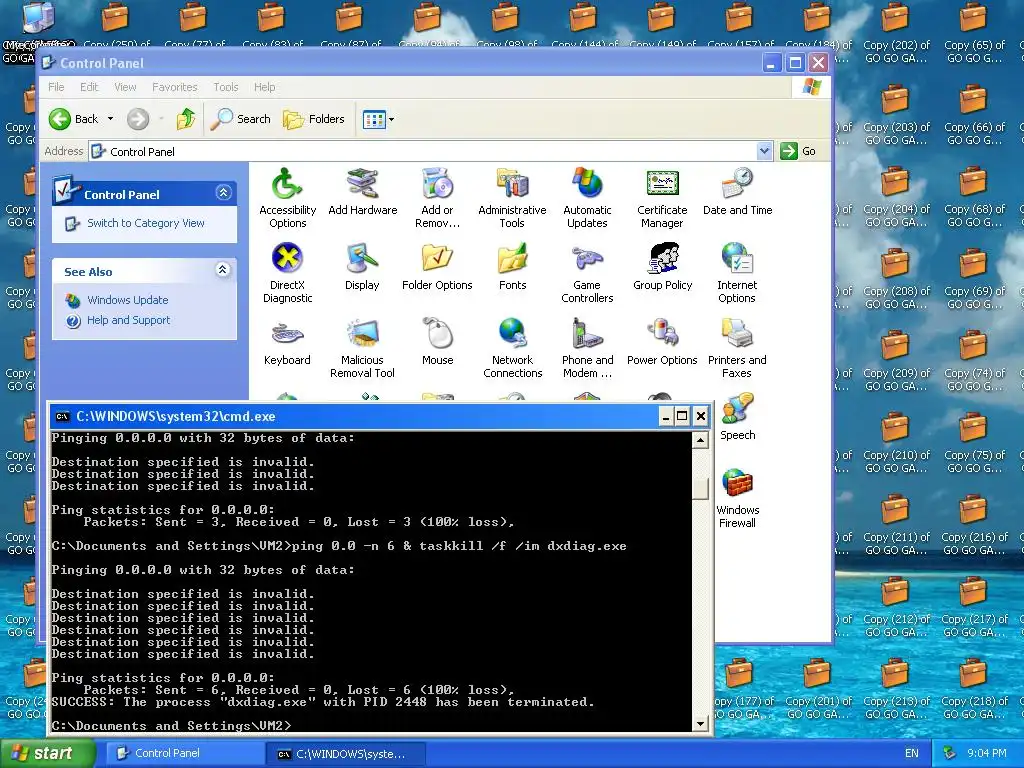Image resolution: width=1024 pixels, height=768 pixels.
Task: Click the Go button beside address bar
Action: [798, 152]
